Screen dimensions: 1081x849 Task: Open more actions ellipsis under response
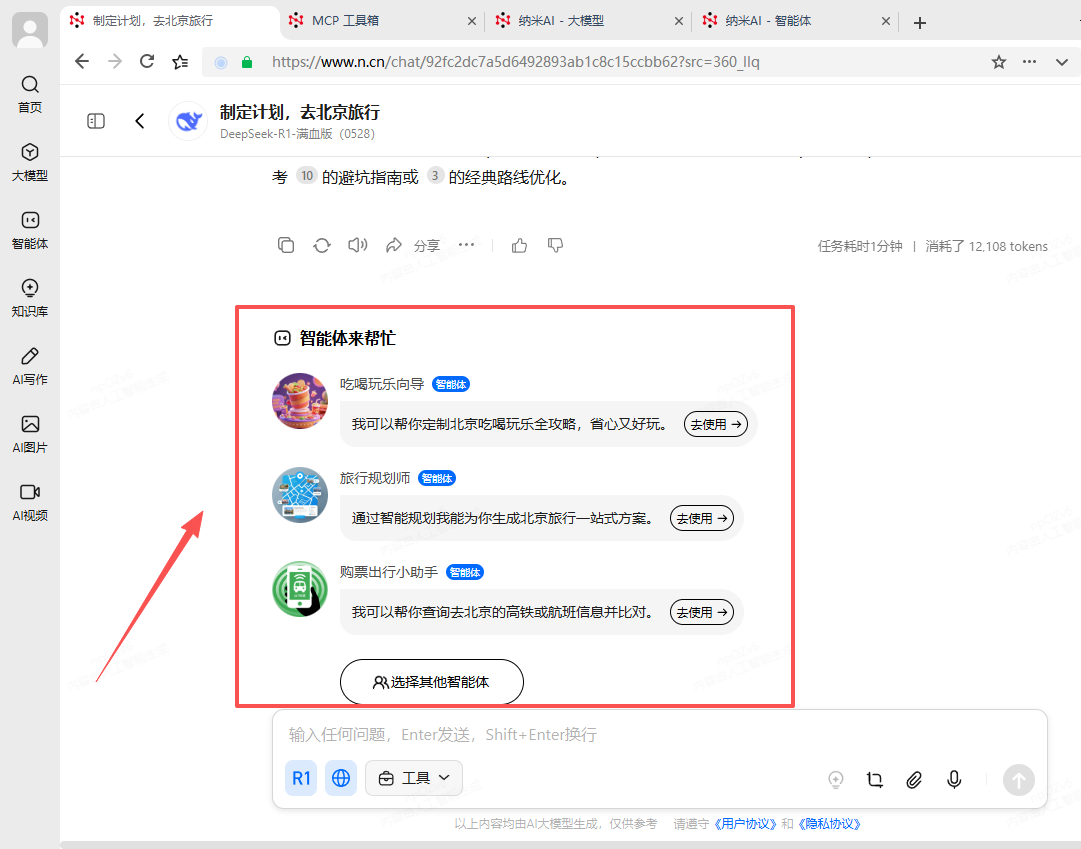click(x=466, y=245)
